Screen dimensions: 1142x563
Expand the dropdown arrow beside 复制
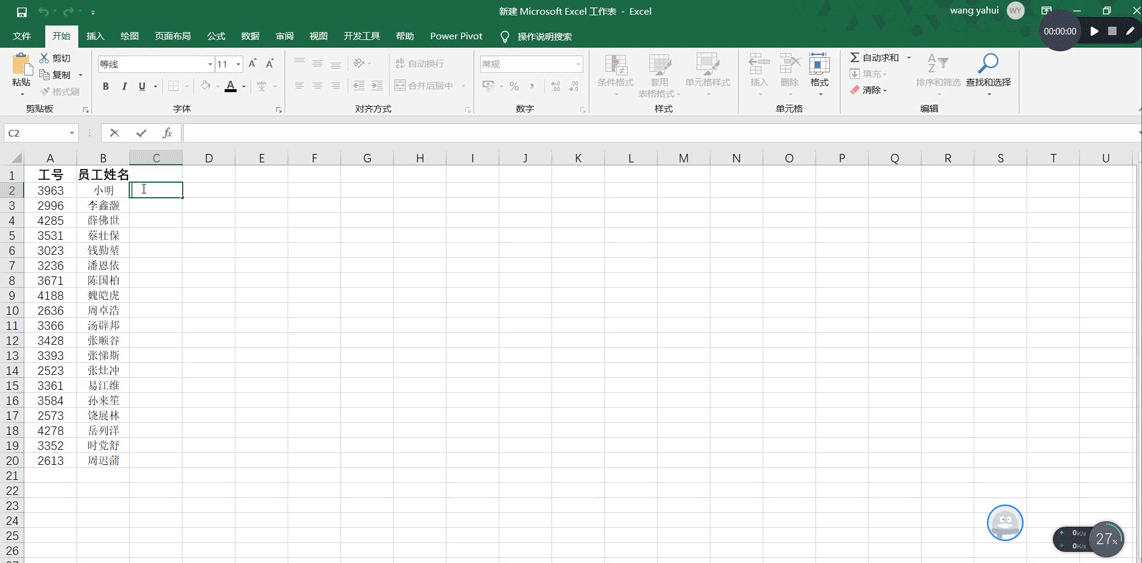(80, 75)
